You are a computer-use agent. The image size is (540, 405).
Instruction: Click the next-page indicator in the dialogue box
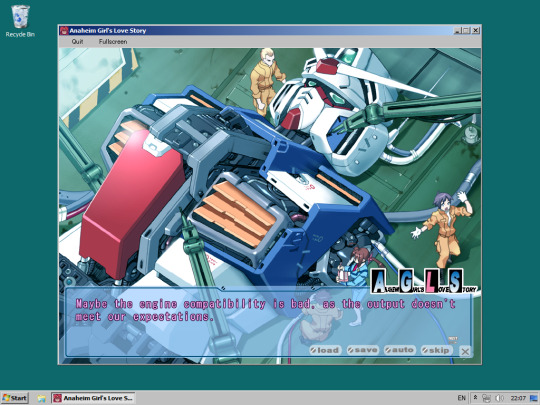tap(453, 340)
